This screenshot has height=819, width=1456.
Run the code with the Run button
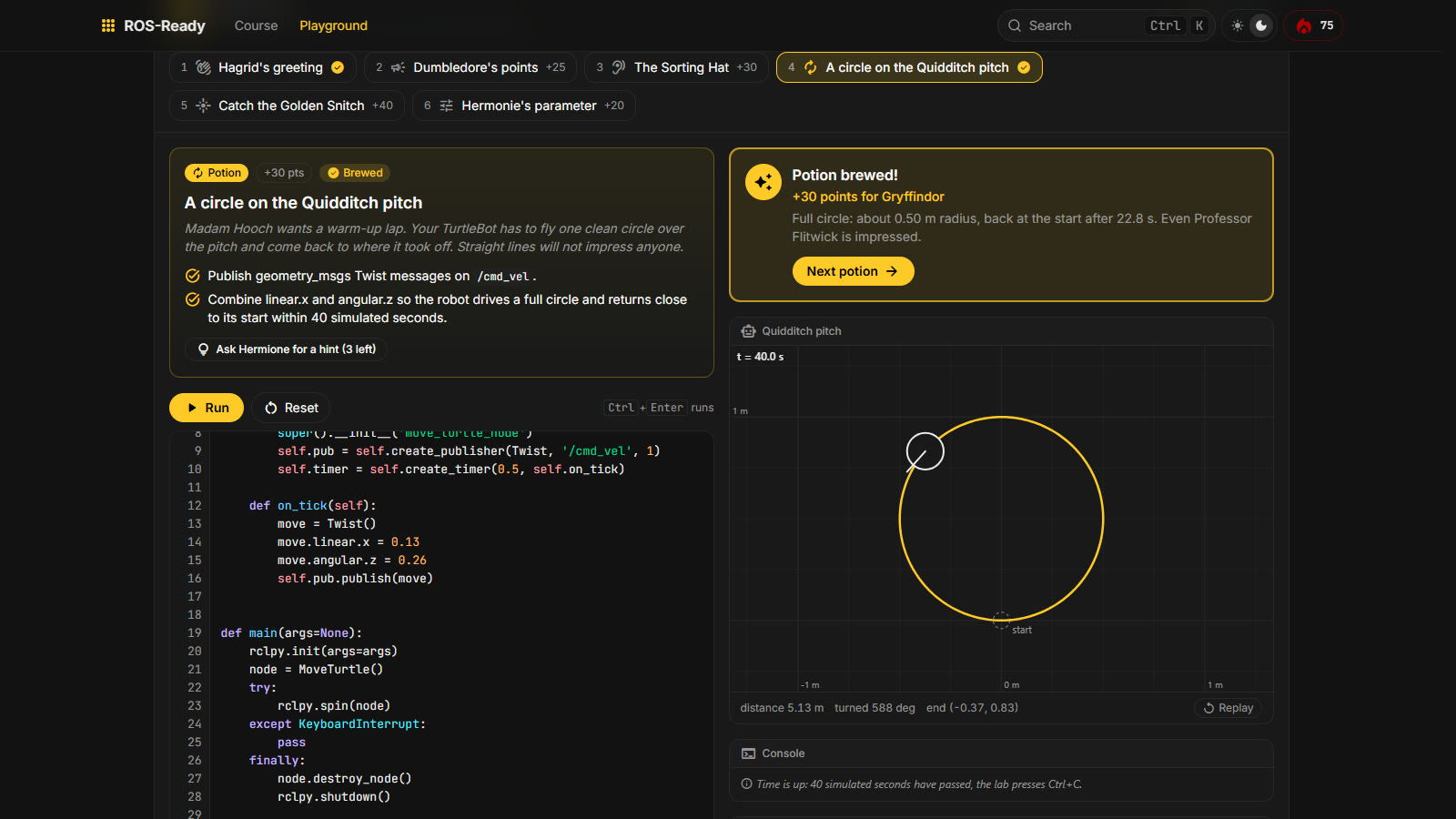click(x=207, y=408)
